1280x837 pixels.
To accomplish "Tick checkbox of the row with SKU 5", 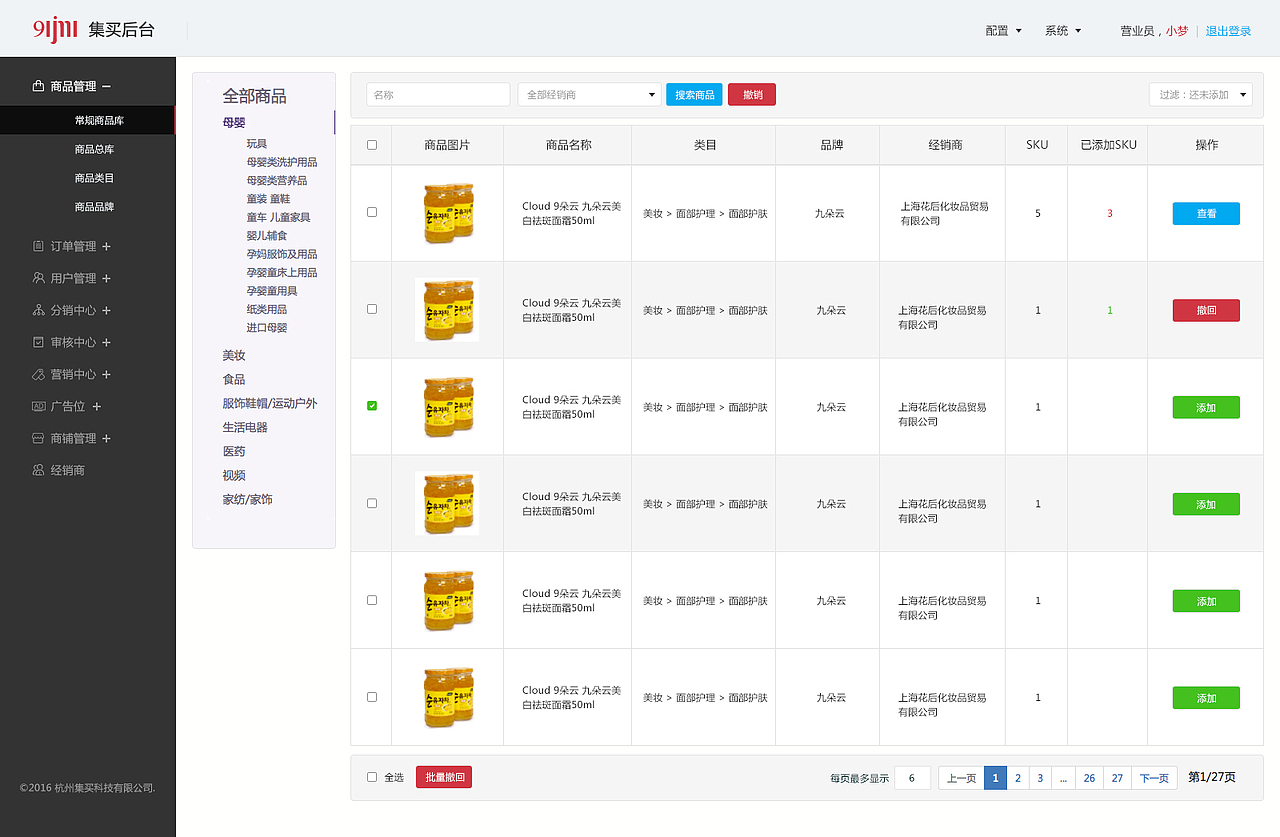I will pyautogui.click(x=372, y=212).
